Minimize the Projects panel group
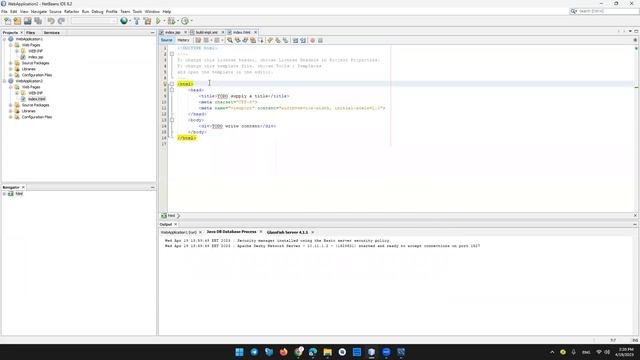The width and height of the screenshot is (640, 360). pyautogui.click(x=153, y=33)
